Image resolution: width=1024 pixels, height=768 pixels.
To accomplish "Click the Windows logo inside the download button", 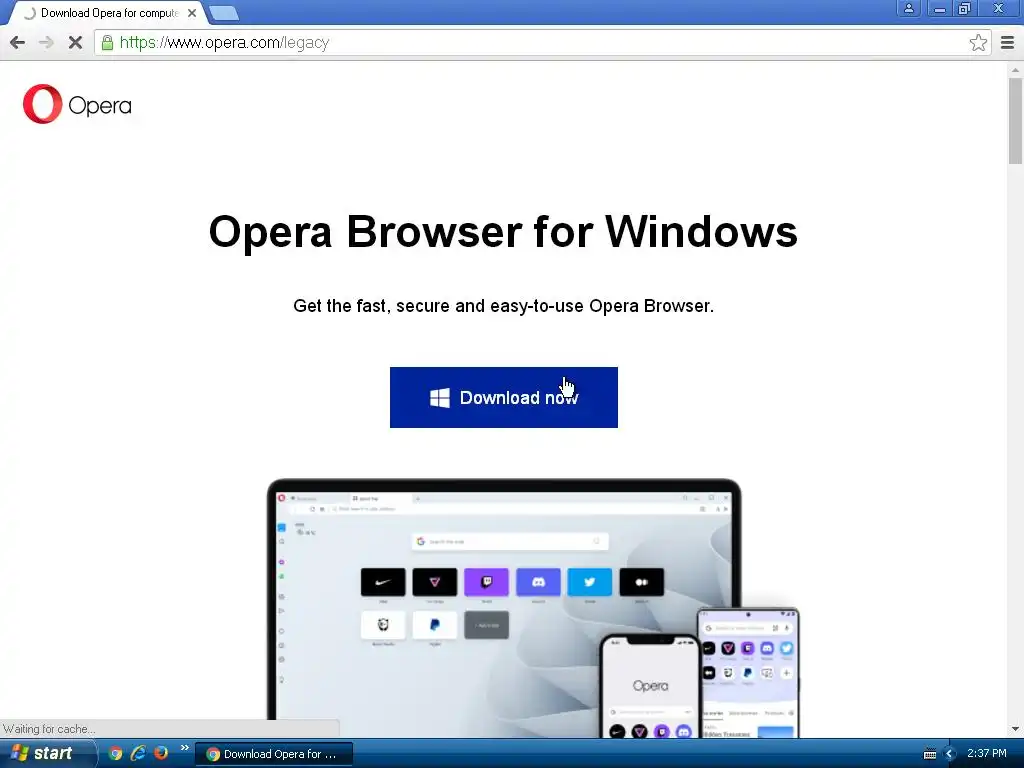I will (x=440, y=398).
